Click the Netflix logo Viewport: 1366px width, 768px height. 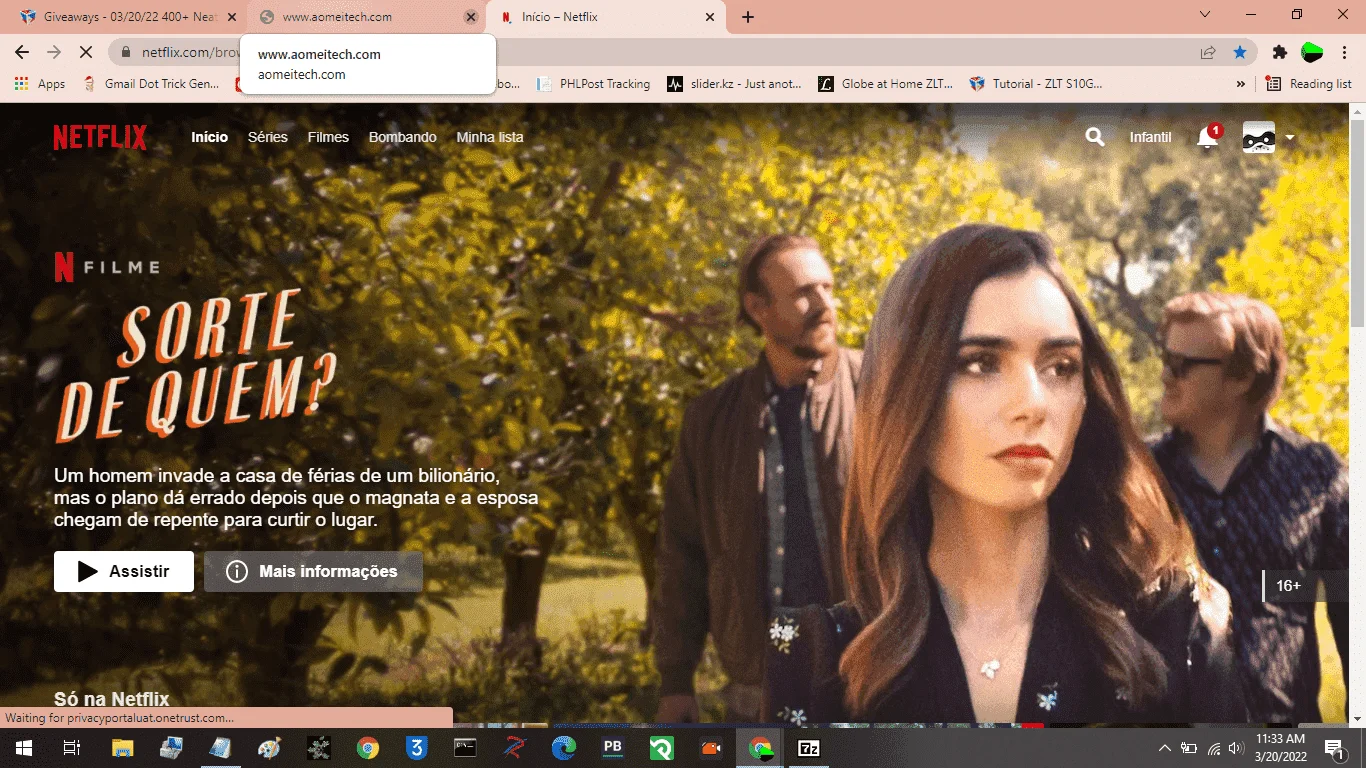pyautogui.click(x=100, y=137)
